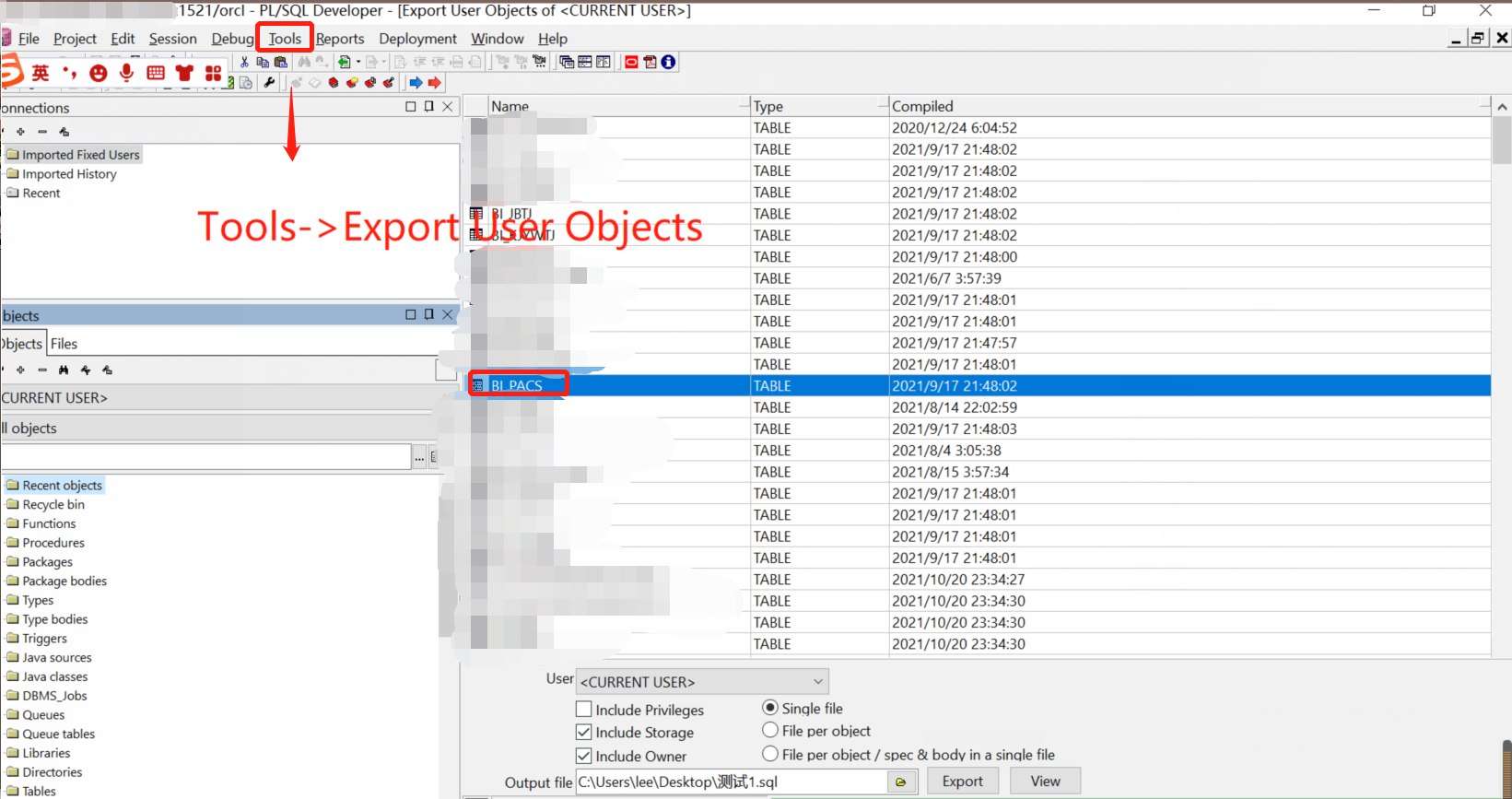The height and width of the screenshot is (799, 1512).
Task: Open the Window menu
Action: pyautogui.click(x=497, y=39)
